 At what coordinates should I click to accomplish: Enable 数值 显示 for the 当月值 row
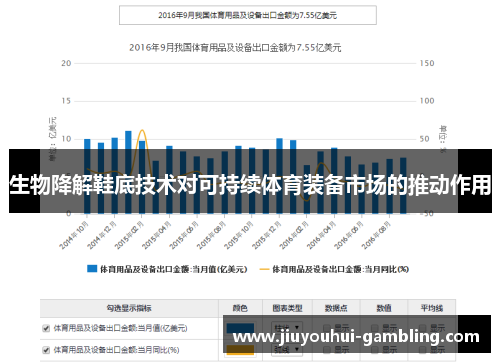click(x=375, y=328)
